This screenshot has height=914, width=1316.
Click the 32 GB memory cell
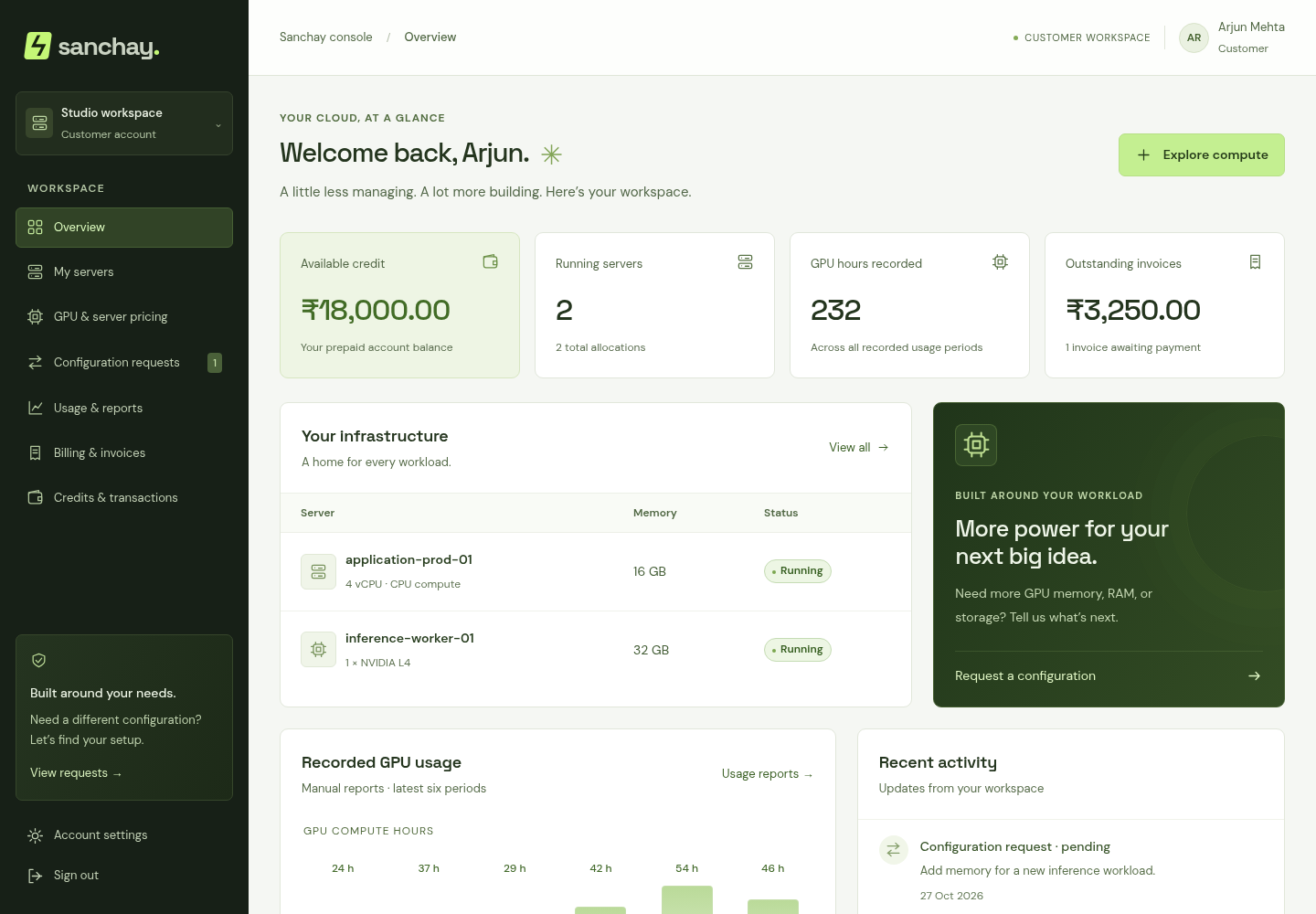click(651, 651)
